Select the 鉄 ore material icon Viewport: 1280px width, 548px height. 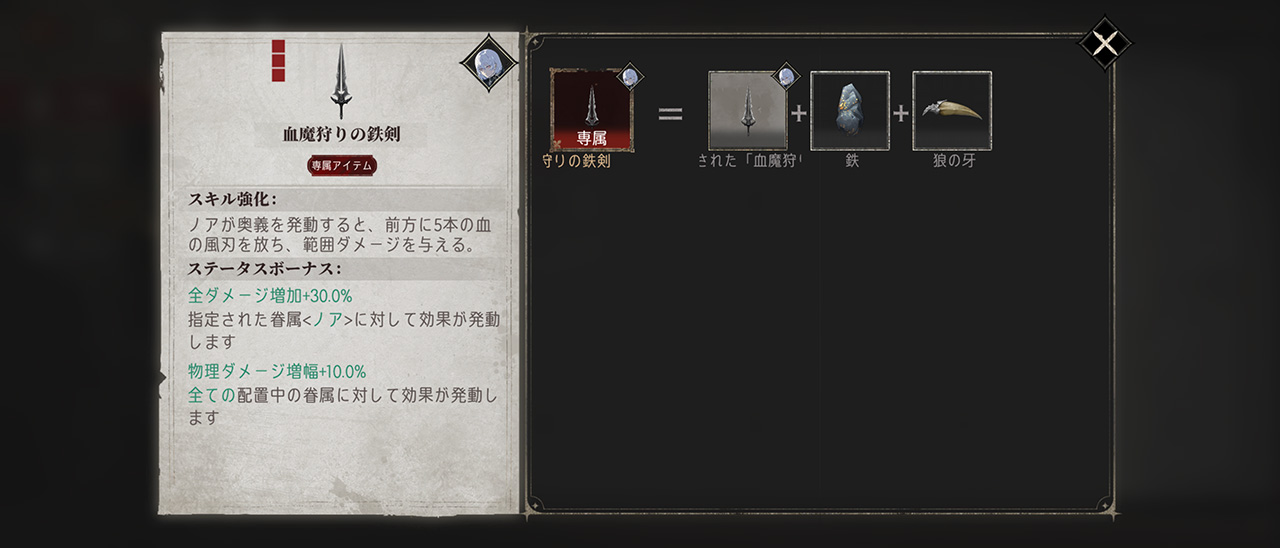tap(850, 111)
